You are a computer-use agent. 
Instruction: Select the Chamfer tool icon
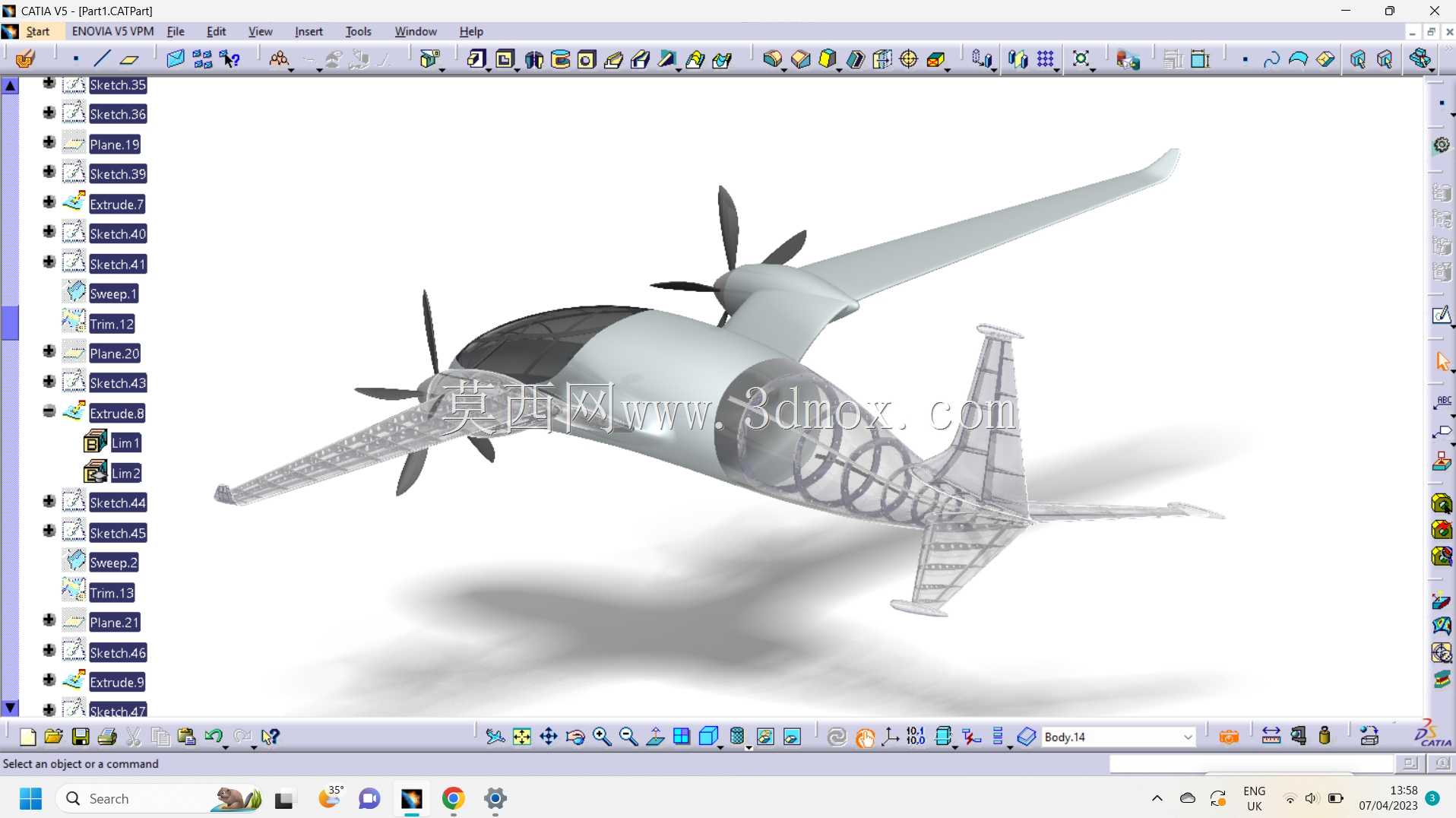pos(800,59)
